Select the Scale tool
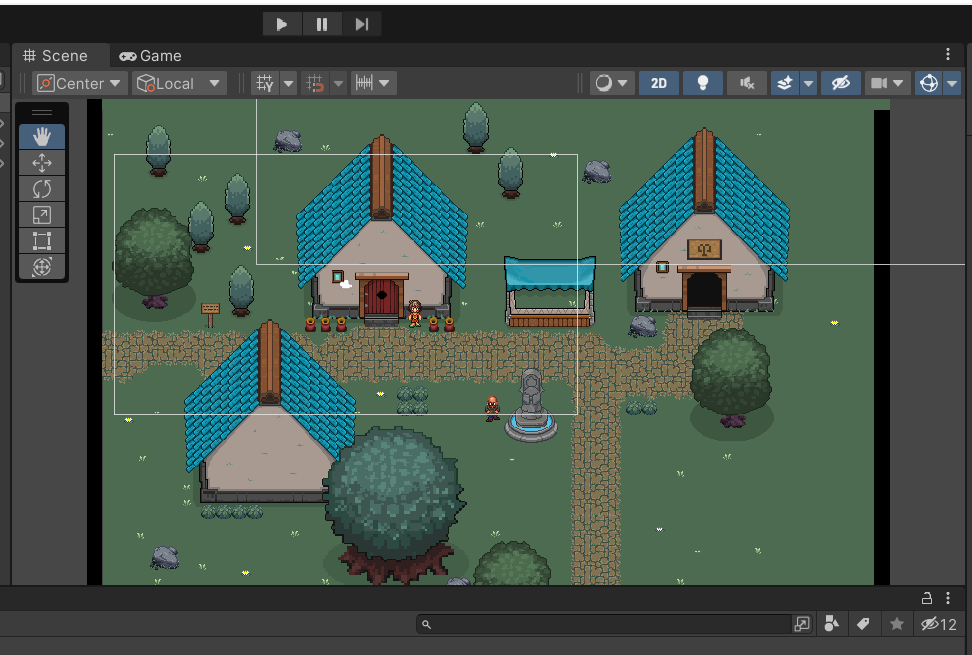Screen dimensions: 972x655 (42, 215)
